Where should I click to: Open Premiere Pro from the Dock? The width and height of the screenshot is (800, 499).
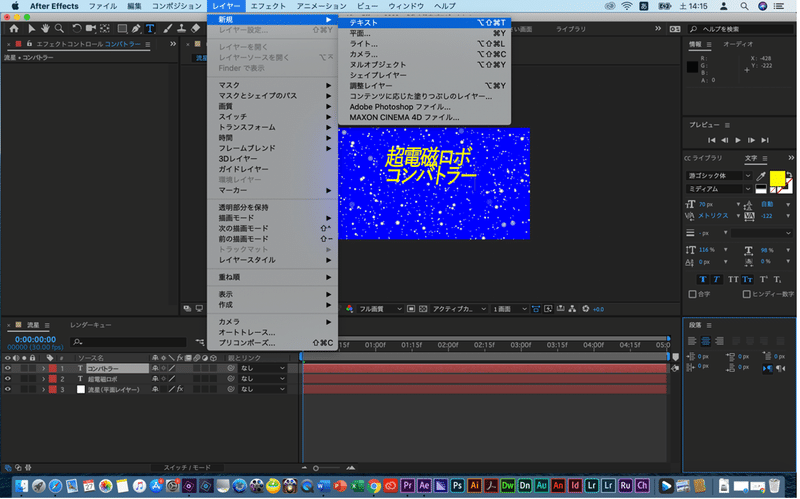click(407, 486)
